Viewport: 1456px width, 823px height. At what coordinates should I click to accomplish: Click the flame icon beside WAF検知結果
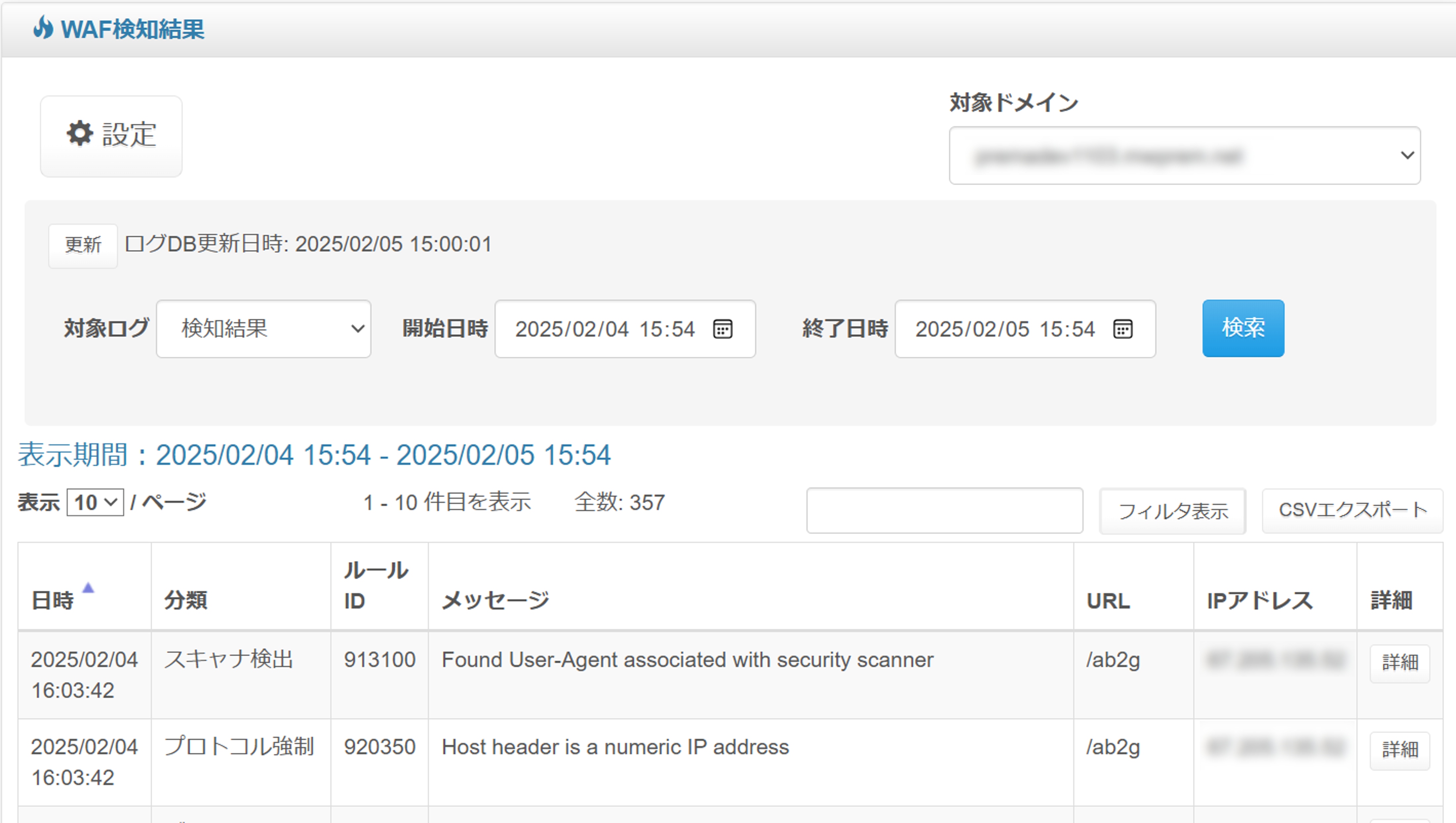point(43,27)
